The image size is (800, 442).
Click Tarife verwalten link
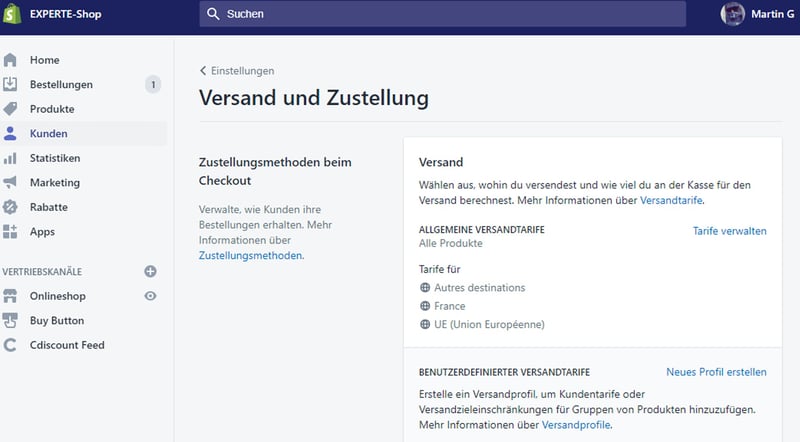click(x=729, y=231)
